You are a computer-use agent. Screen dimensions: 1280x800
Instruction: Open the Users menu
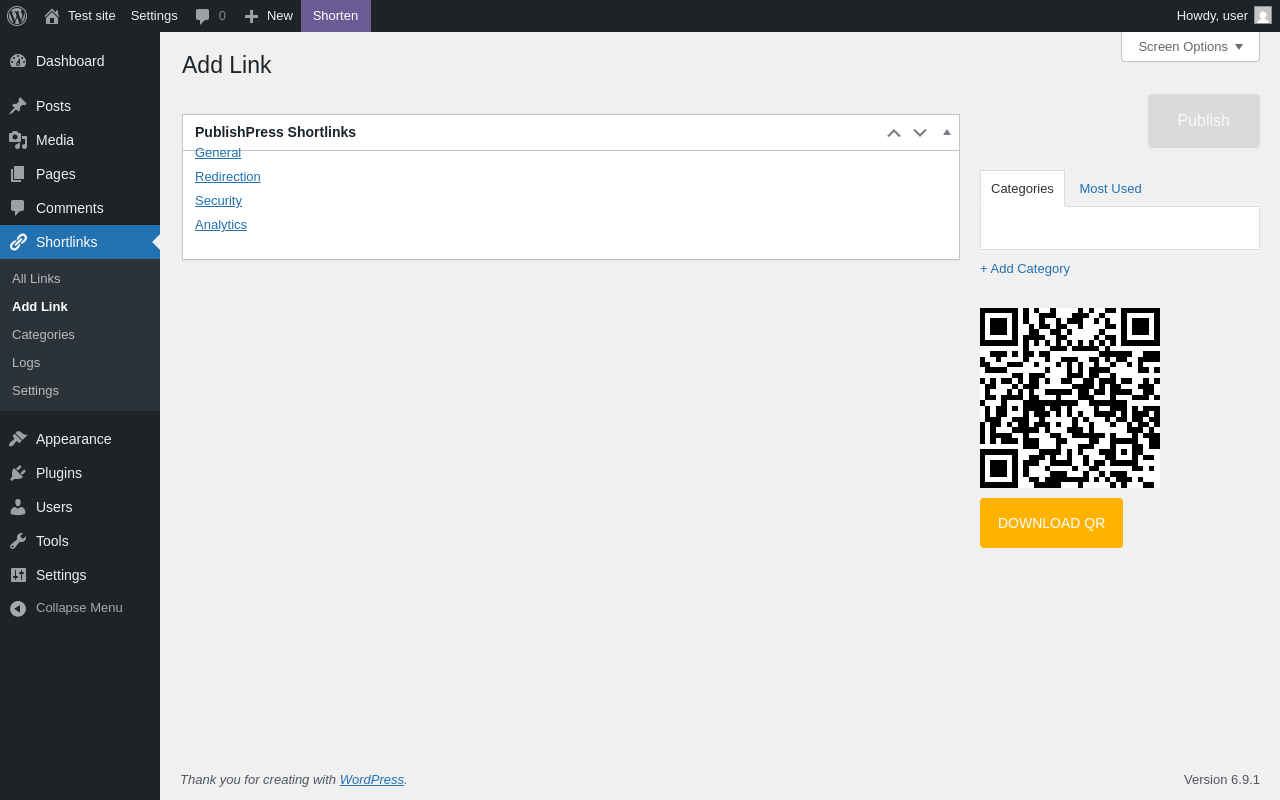coord(80,507)
